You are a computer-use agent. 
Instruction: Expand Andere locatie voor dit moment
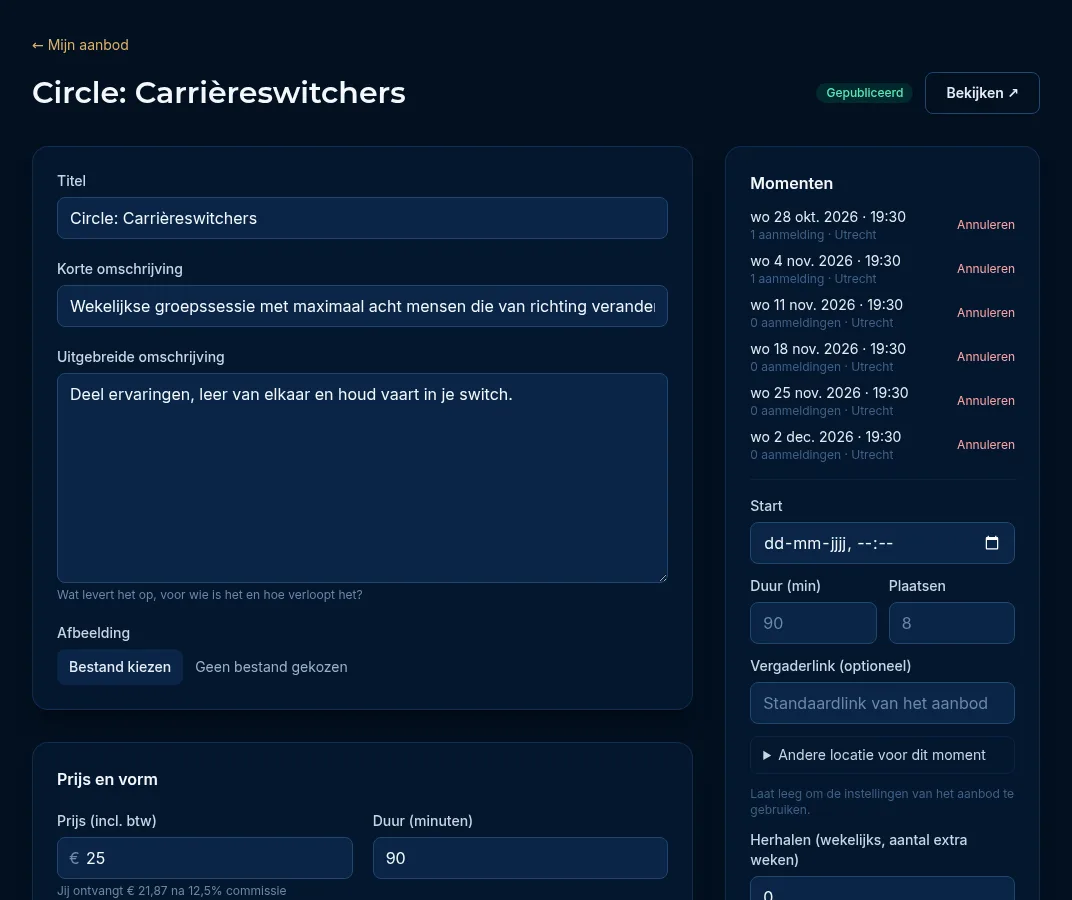click(x=882, y=755)
